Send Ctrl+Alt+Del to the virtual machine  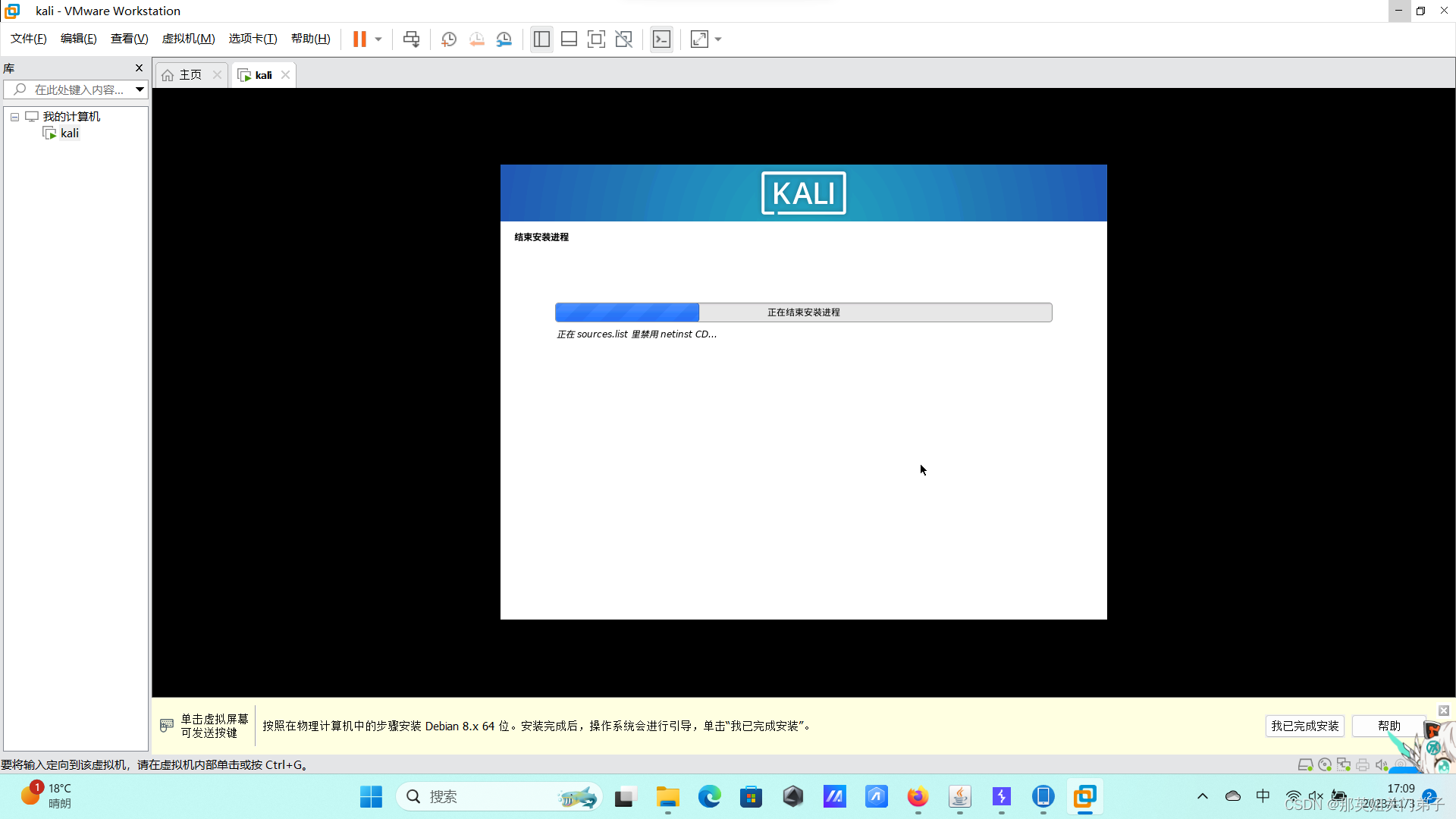(x=411, y=39)
